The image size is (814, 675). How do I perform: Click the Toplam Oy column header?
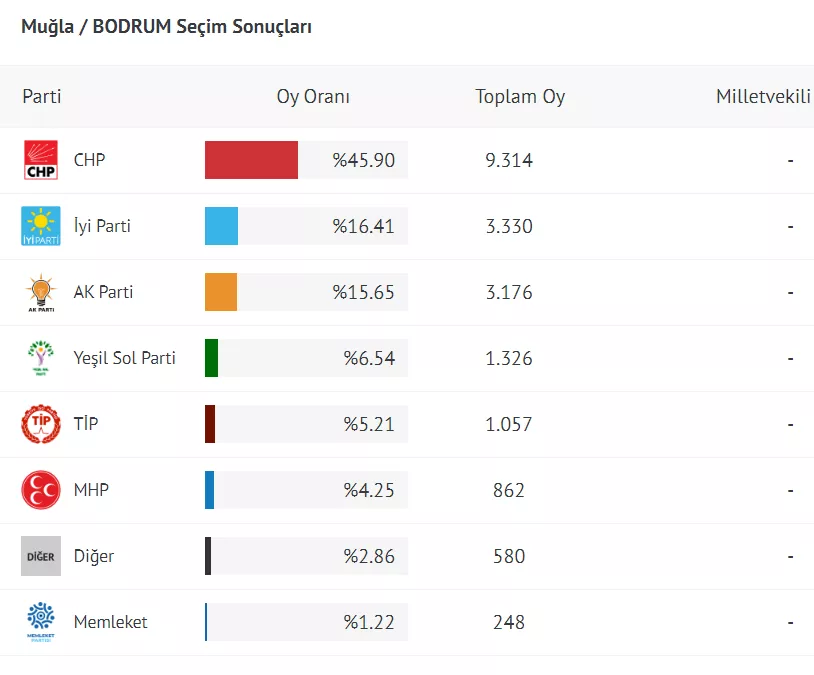[x=520, y=97]
